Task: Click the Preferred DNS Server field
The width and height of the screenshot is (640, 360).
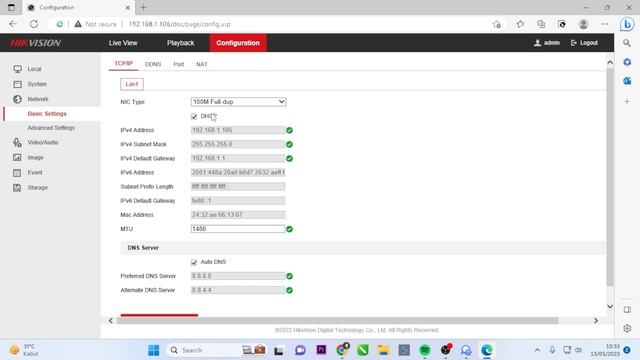Action: click(x=238, y=276)
